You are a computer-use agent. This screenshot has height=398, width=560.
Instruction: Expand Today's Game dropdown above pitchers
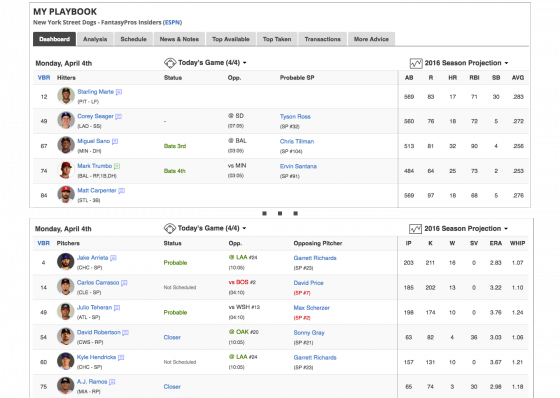tap(212, 228)
